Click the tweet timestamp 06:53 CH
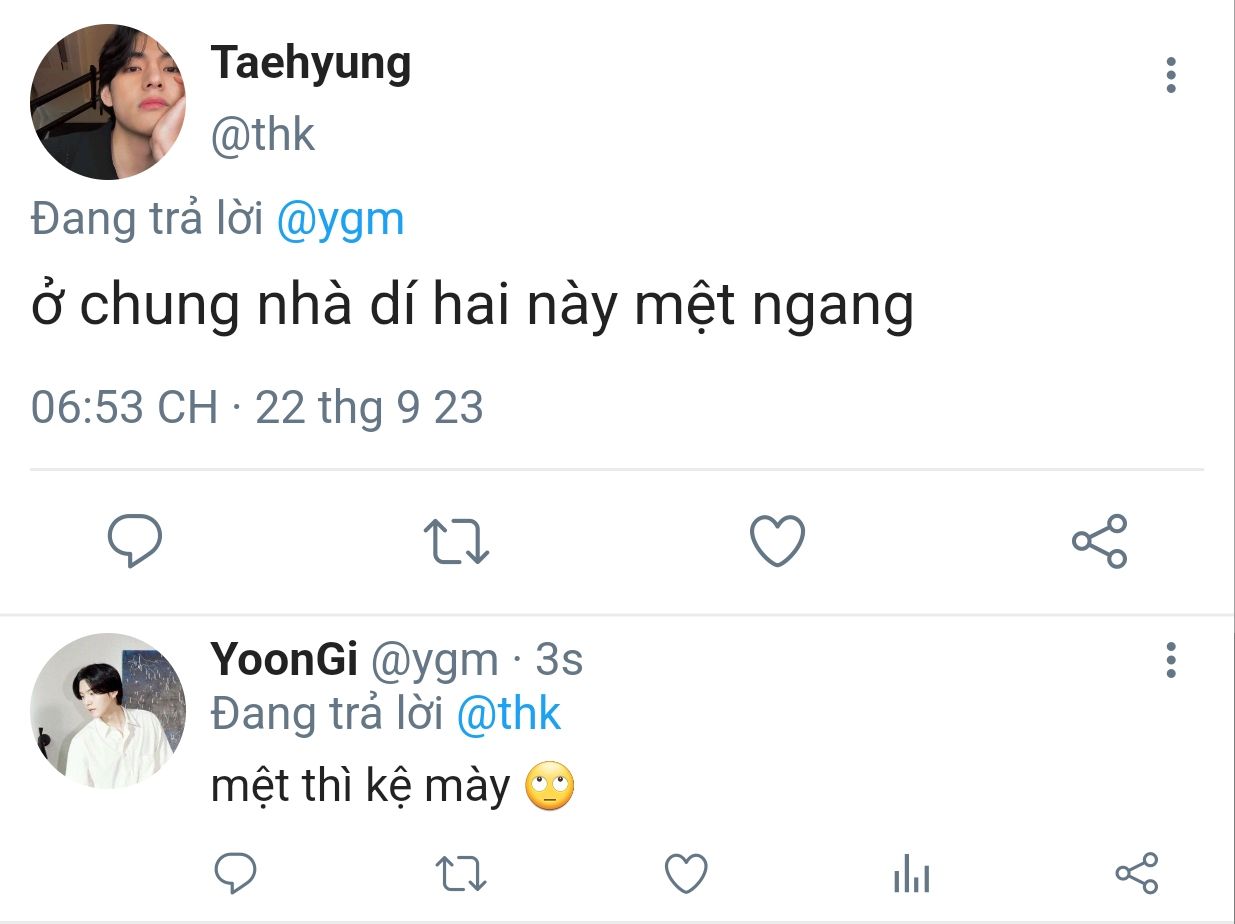The height and width of the screenshot is (924, 1235). pos(124,408)
